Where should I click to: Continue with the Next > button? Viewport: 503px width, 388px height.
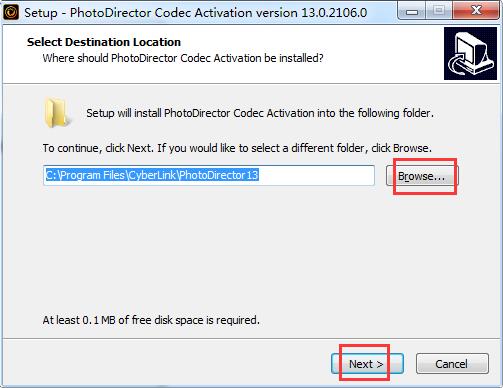click(367, 364)
